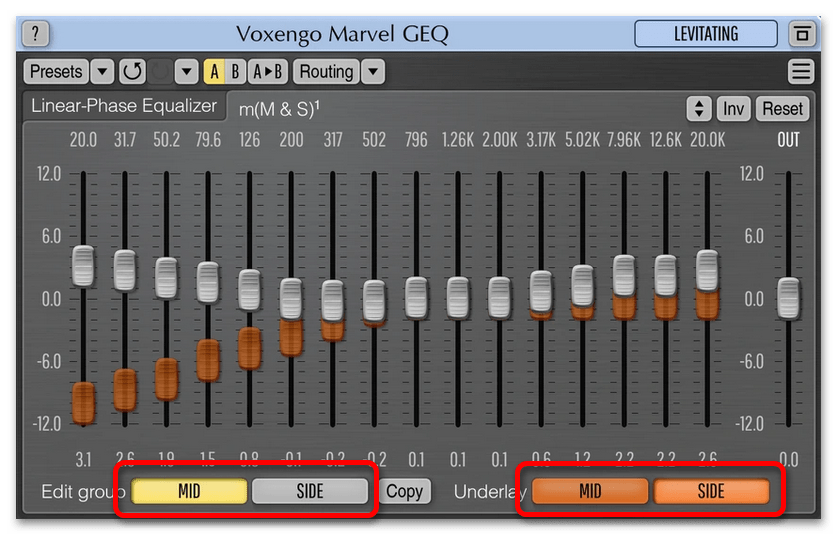The image size is (837, 535).
Task: Copy state A to B
Action: pos(267,72)
